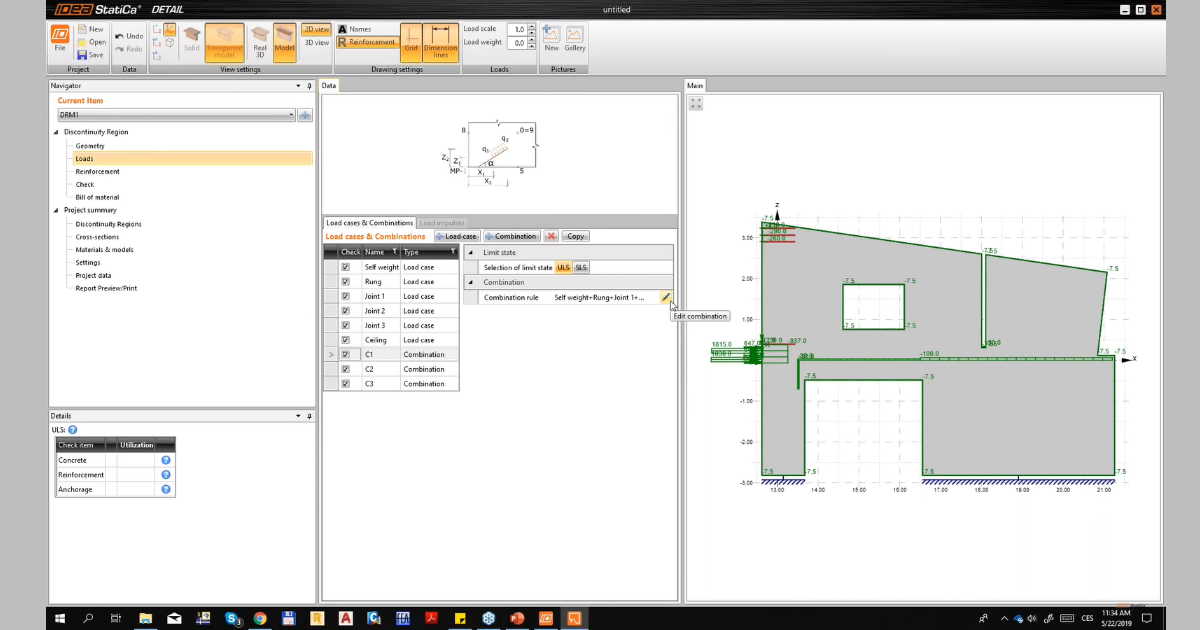Click the ULS help question mark icon
1200x630 pixels.
73,430
